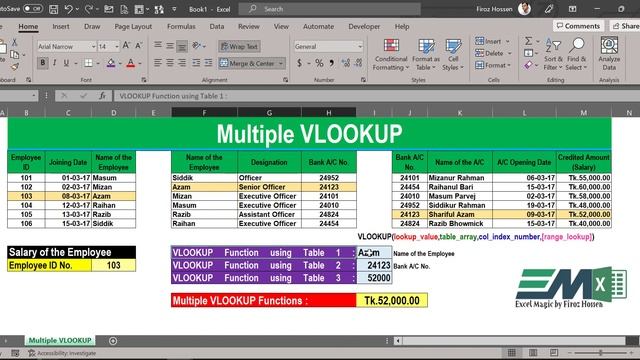Click Percent Style icon

319,63
